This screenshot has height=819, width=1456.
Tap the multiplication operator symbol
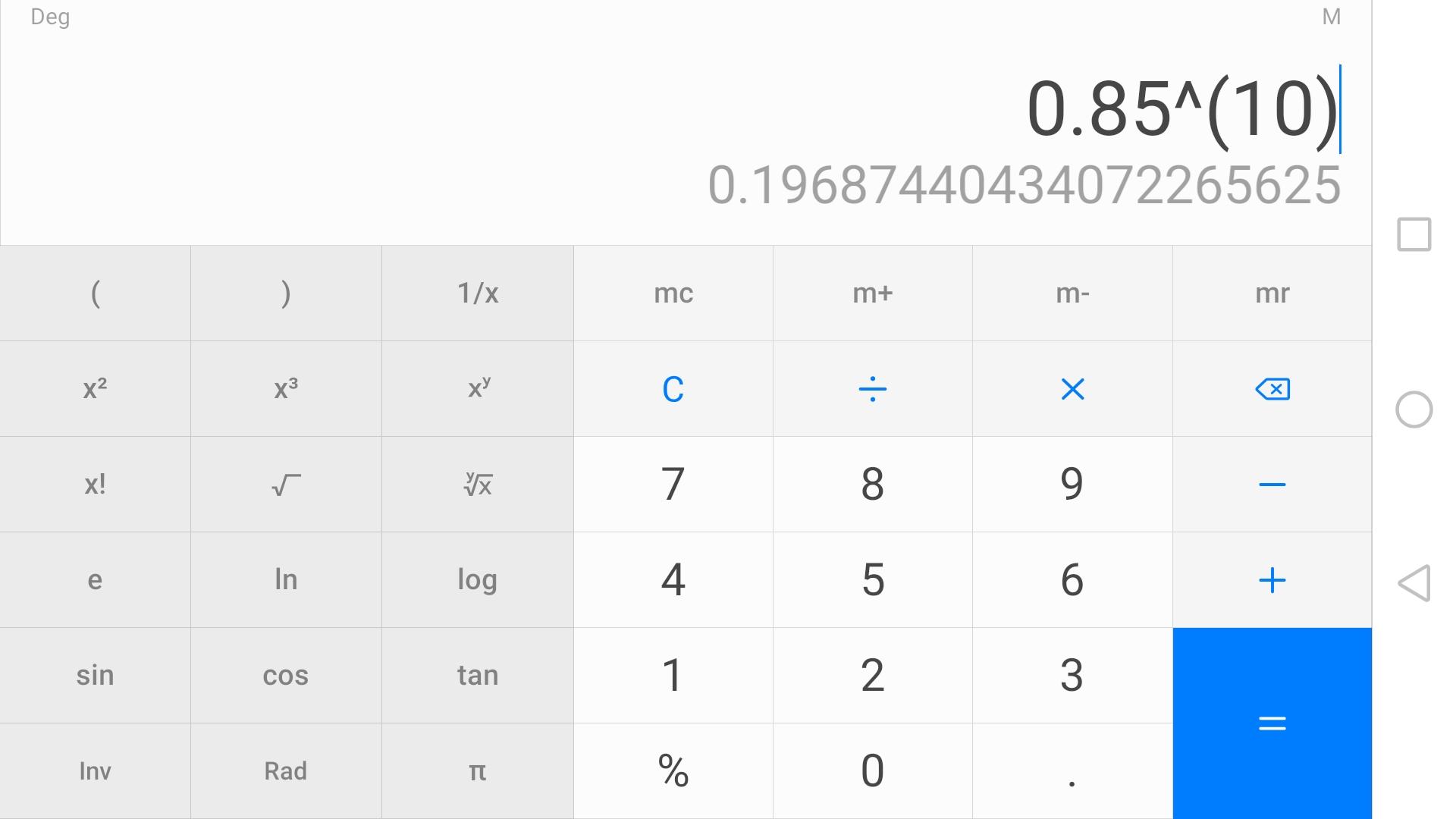[x=1072, y=389]
